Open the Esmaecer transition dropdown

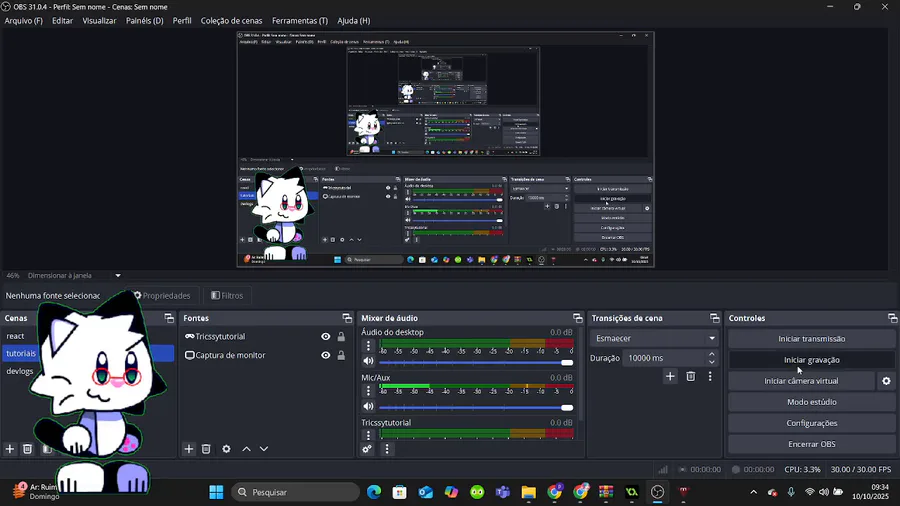point(654,338)
